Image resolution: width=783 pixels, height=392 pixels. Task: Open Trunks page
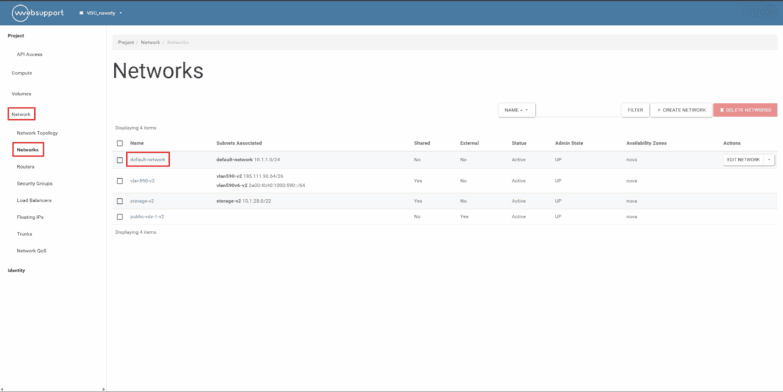(x=24, y=234)
